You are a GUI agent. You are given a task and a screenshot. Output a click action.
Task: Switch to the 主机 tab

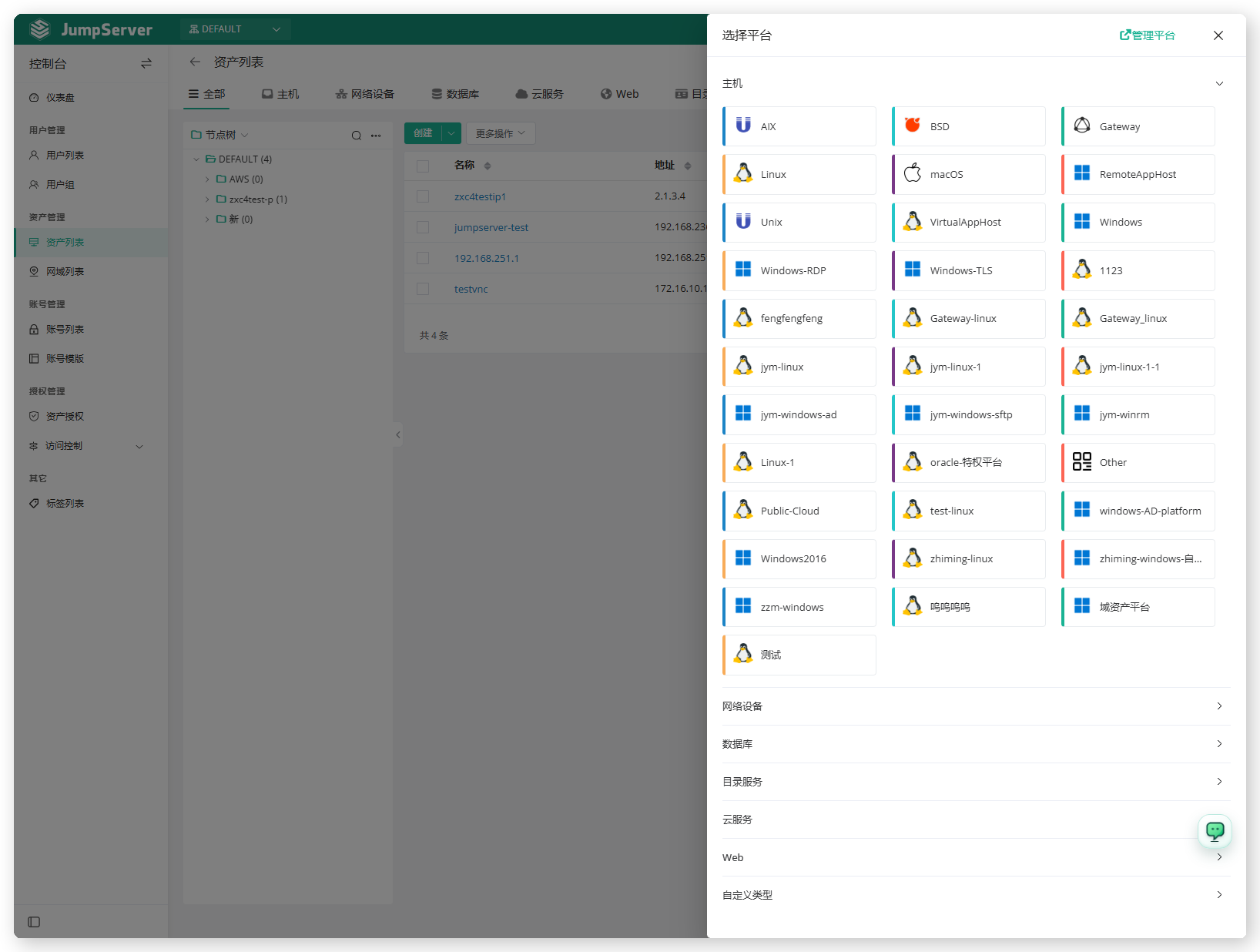(x=280, y=94)
